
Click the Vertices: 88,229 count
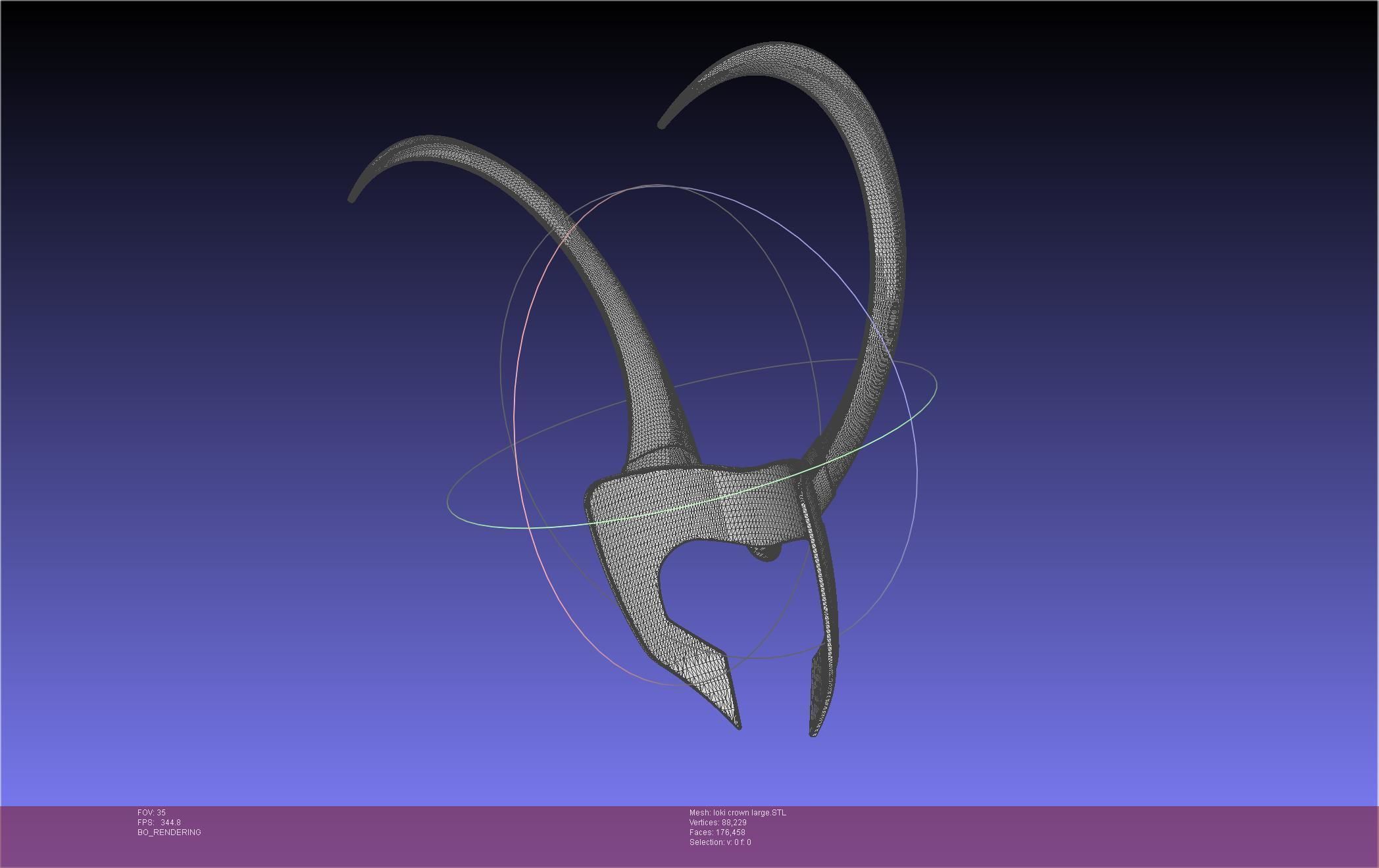718,823
